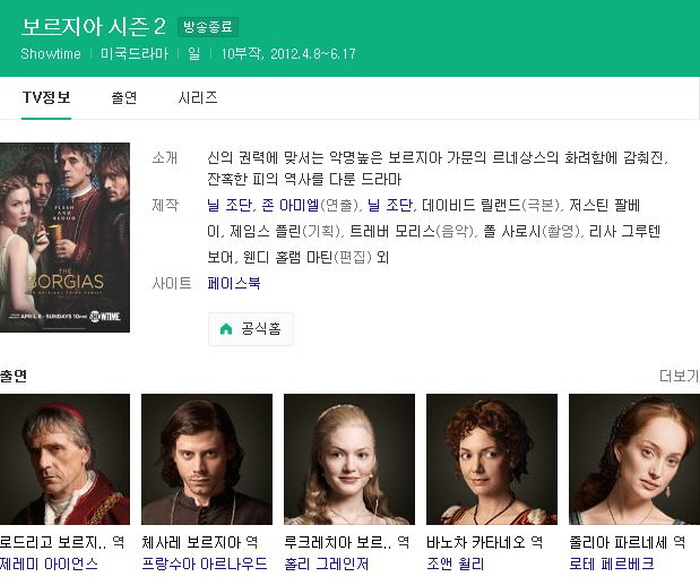Expand cast list with 더보기
This screenshot has height=577, width=700.
pos(679,376)
